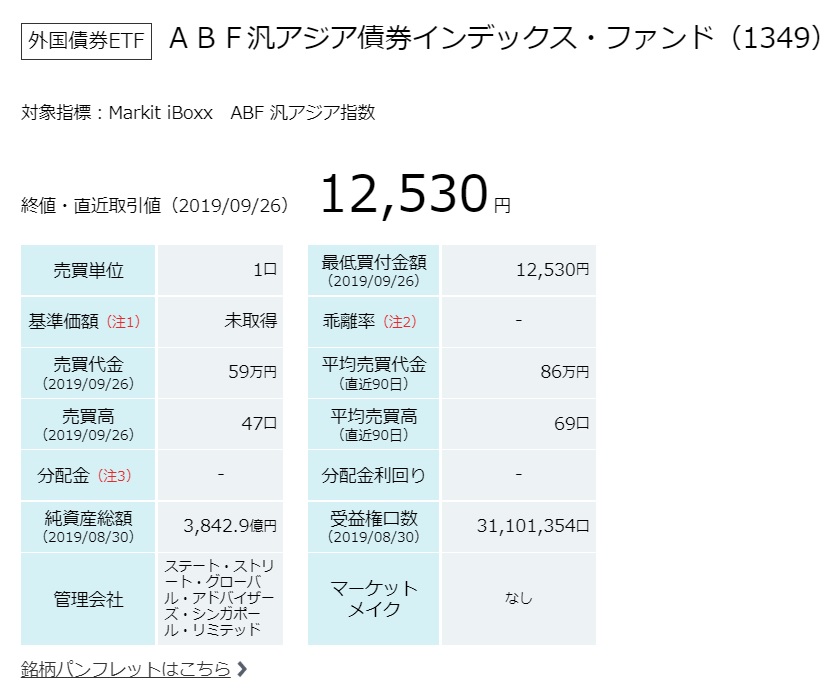This screenshot has height=690, width=833.
Task: Click the 外国債券ETF category badge
Action: (86, 41)
